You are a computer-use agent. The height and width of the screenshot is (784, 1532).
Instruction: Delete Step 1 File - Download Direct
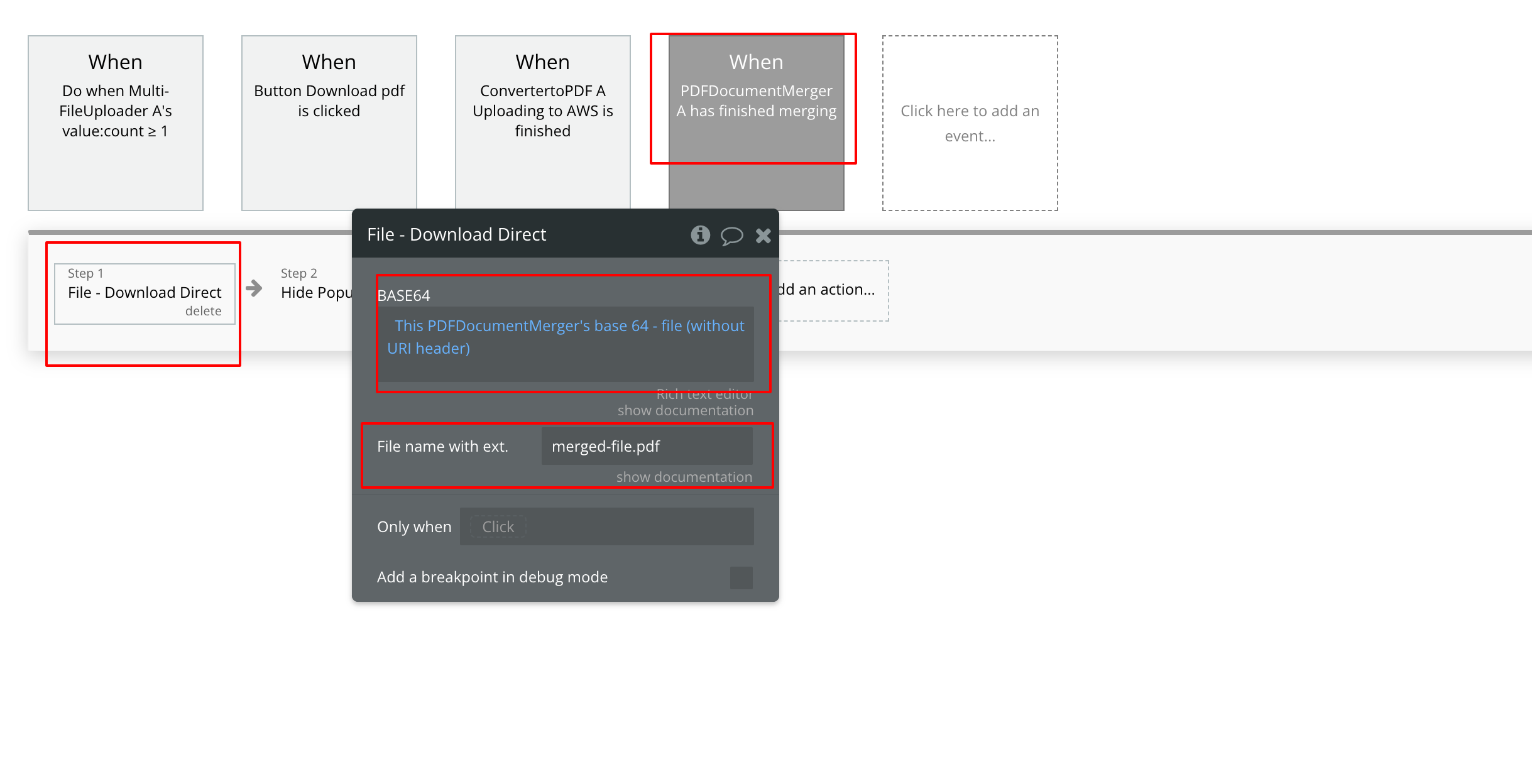tap(203, 311)
